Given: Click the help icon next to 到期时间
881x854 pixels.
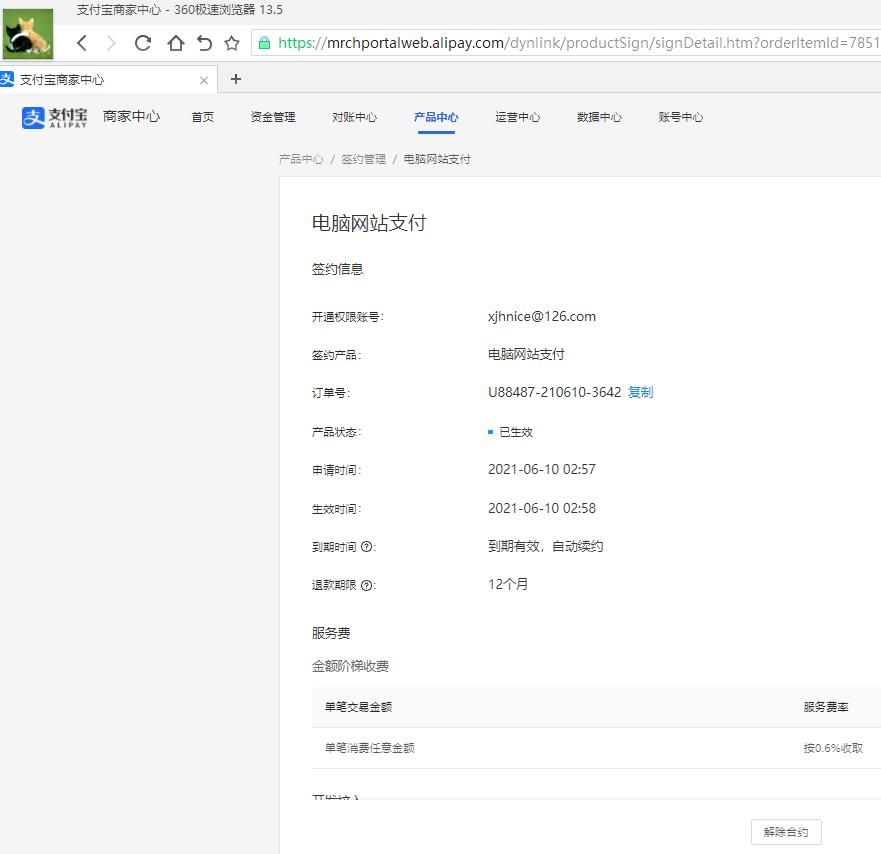Looking at the screenshot, I should pyautogui.click(x=366, y=547).
